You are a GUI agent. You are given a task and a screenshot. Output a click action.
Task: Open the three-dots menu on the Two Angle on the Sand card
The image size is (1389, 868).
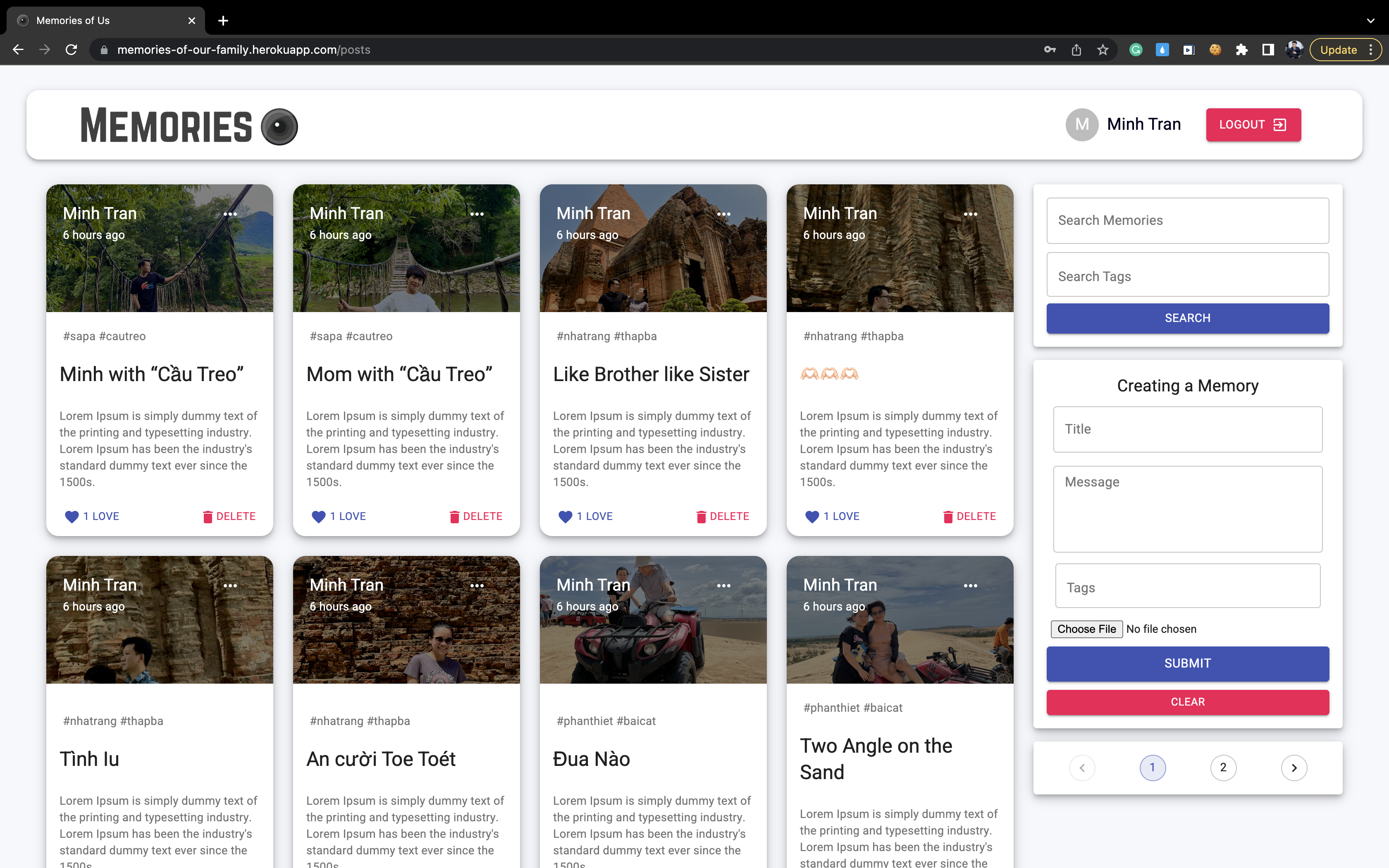point(971,586)
